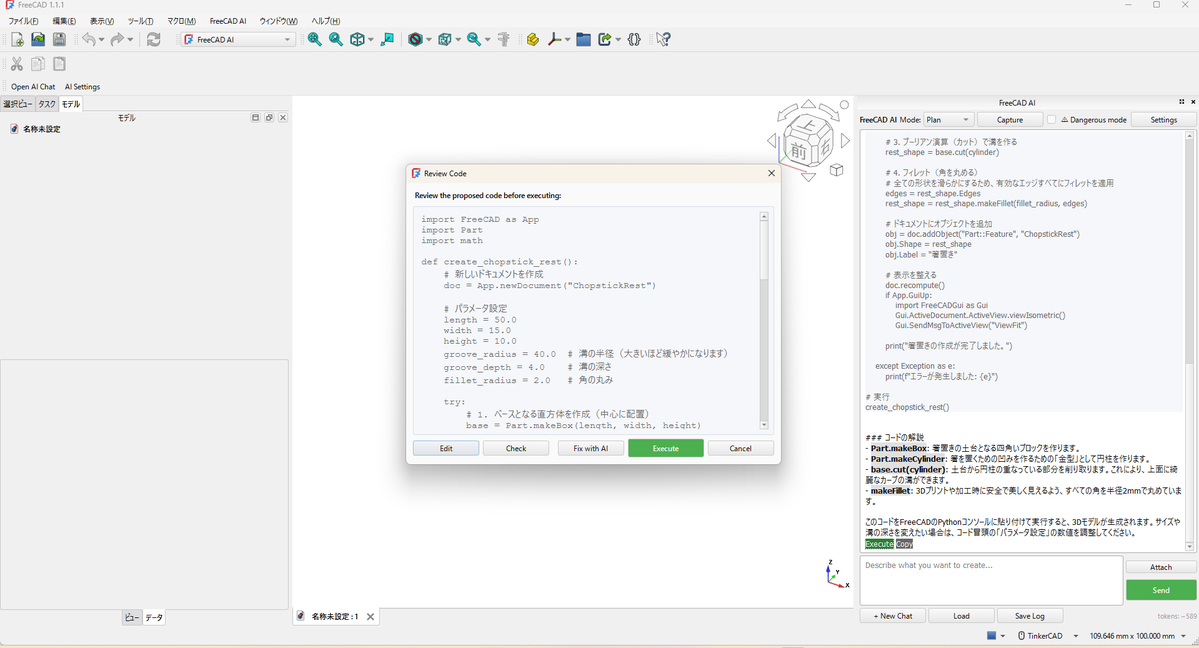1199x648 pixels.
Task: Click the Cut scissors icon
Action: 17,64
